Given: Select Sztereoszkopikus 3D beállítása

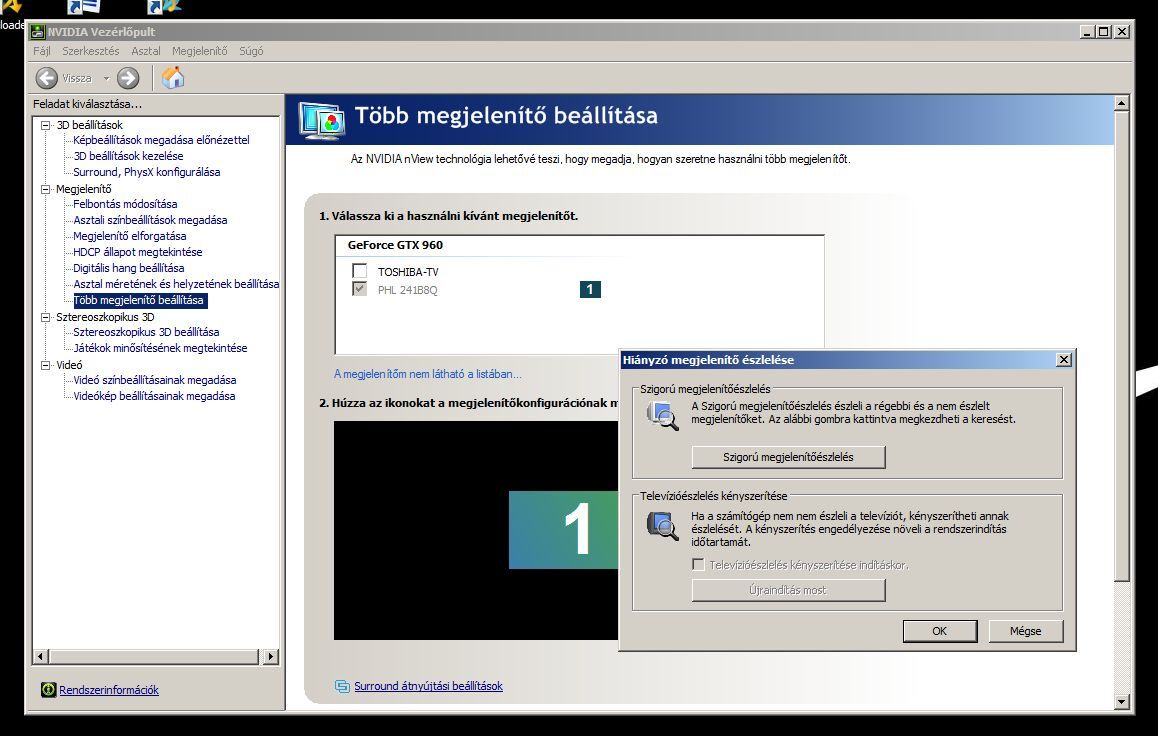Looking at the screenshot, I should click(x=145, y=331).
